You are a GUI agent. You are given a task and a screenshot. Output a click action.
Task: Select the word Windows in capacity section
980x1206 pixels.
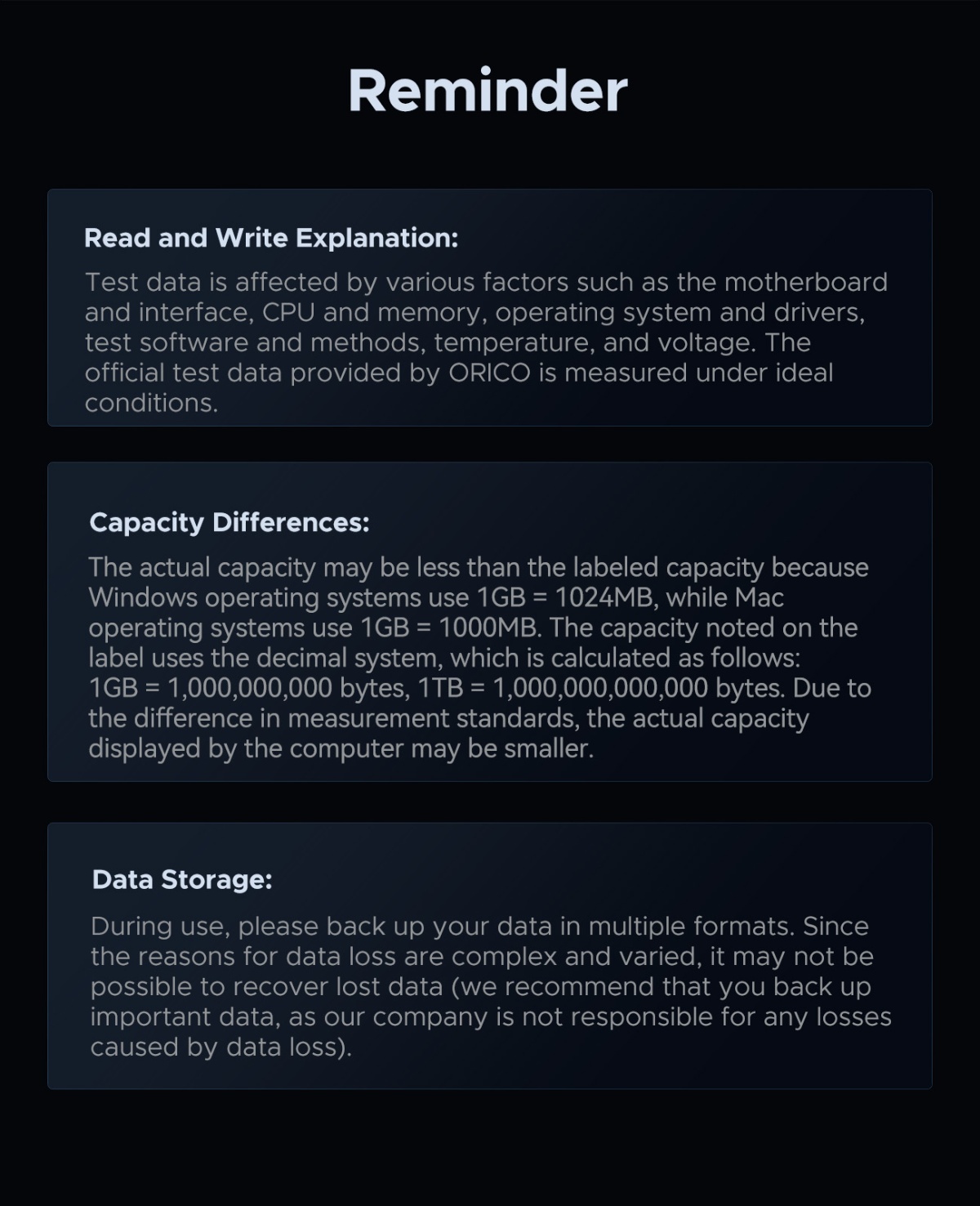point(143,597)
